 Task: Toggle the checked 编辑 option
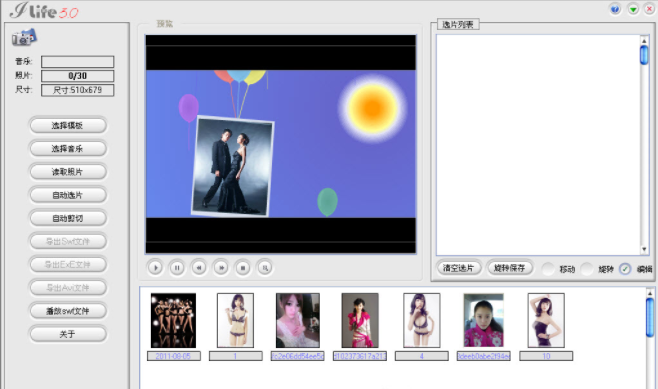coord(625,269)
